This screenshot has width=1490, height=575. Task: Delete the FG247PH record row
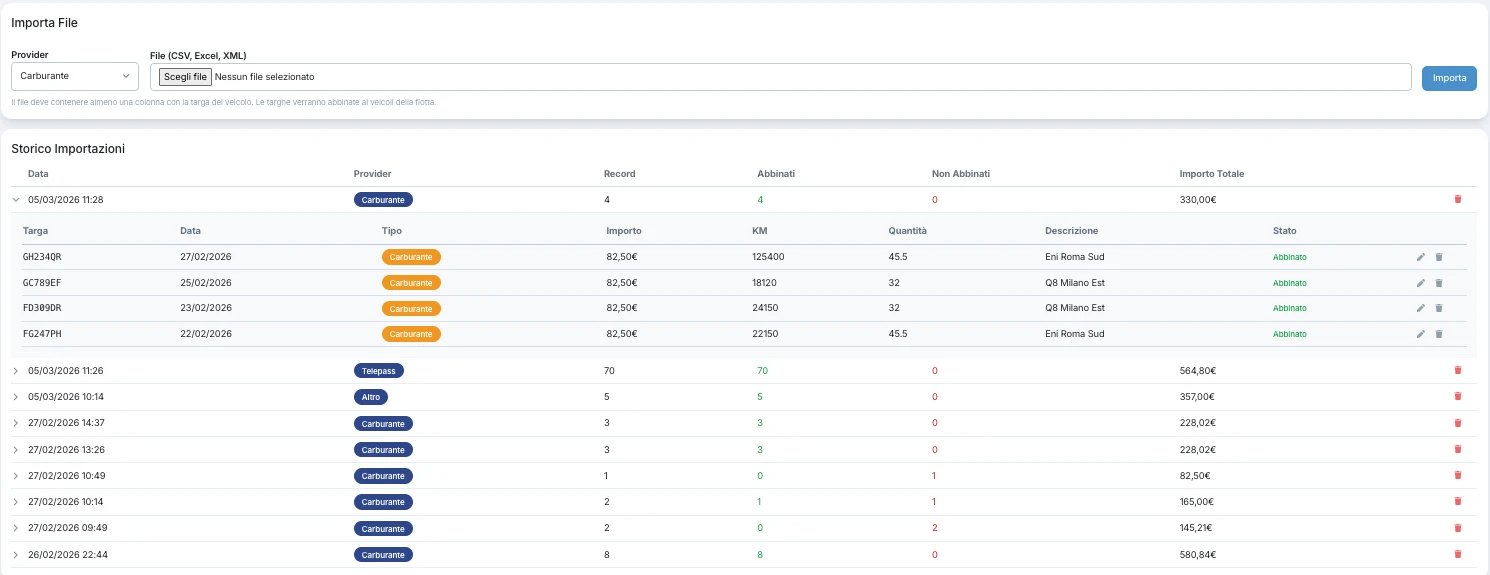pyautogui.click(x=1439, y=334)
